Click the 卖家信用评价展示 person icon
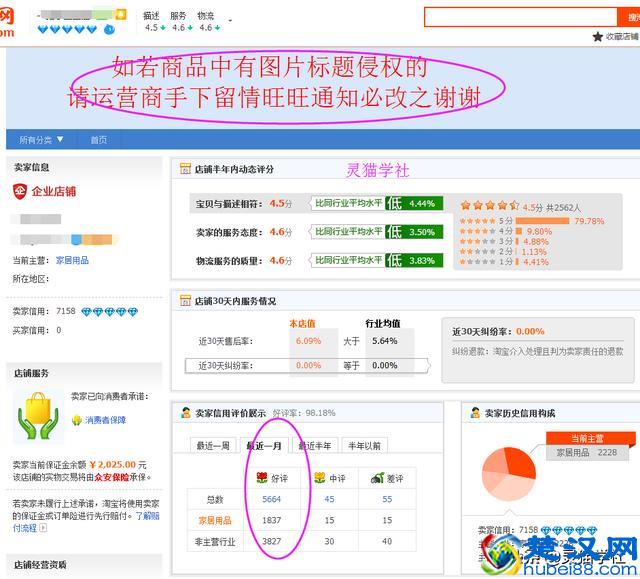Viewport: 640px width, 579px height. pyautogui.click(x=186, y=413)
